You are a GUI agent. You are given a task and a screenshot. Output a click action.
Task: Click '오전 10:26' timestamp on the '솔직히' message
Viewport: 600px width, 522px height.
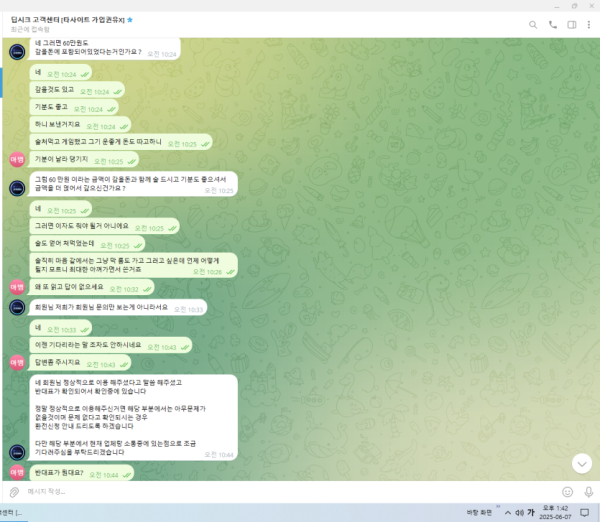[207, 272]
